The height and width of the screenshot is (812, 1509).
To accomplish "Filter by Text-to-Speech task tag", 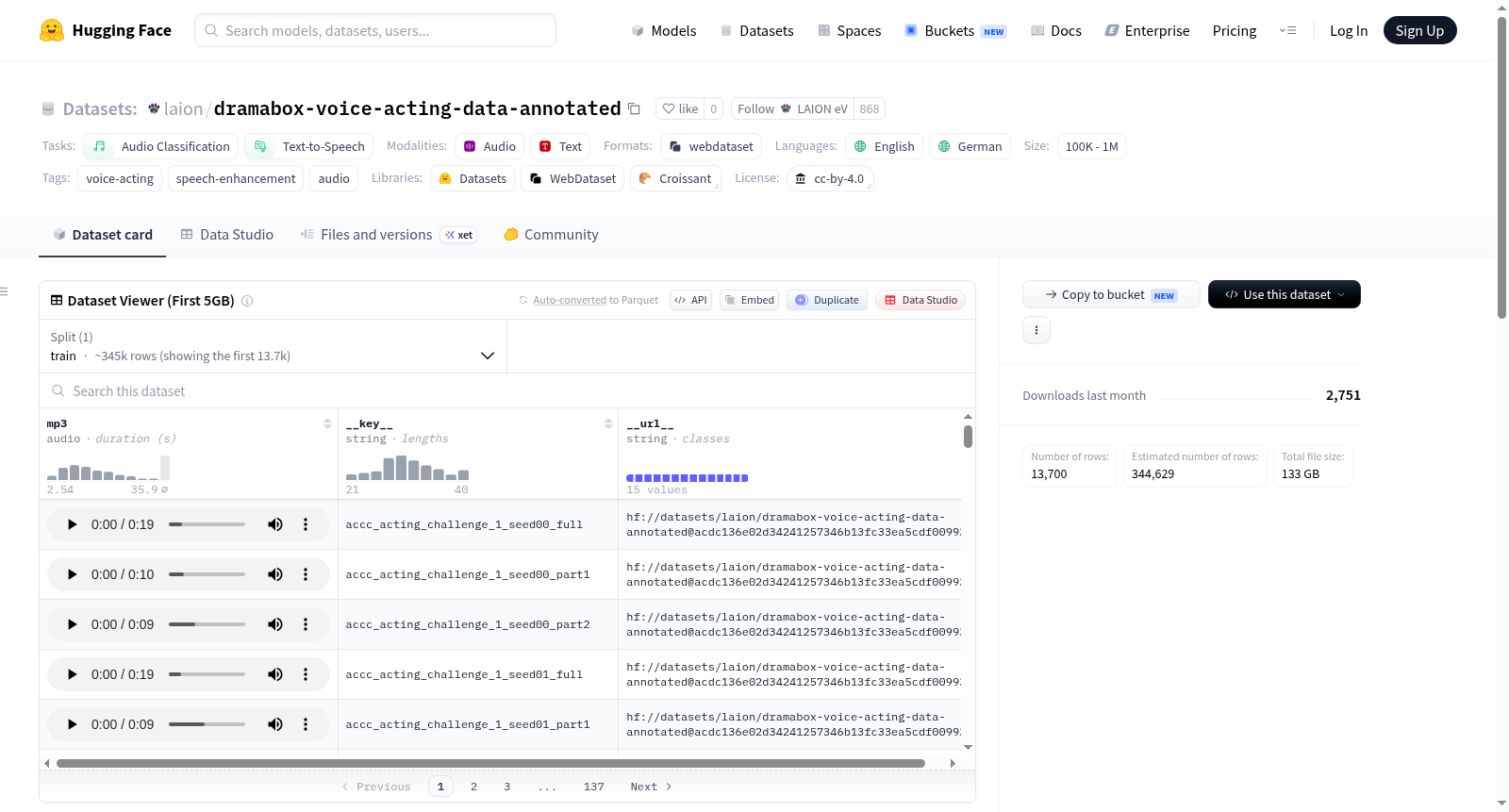I will (x=309, y=146).
